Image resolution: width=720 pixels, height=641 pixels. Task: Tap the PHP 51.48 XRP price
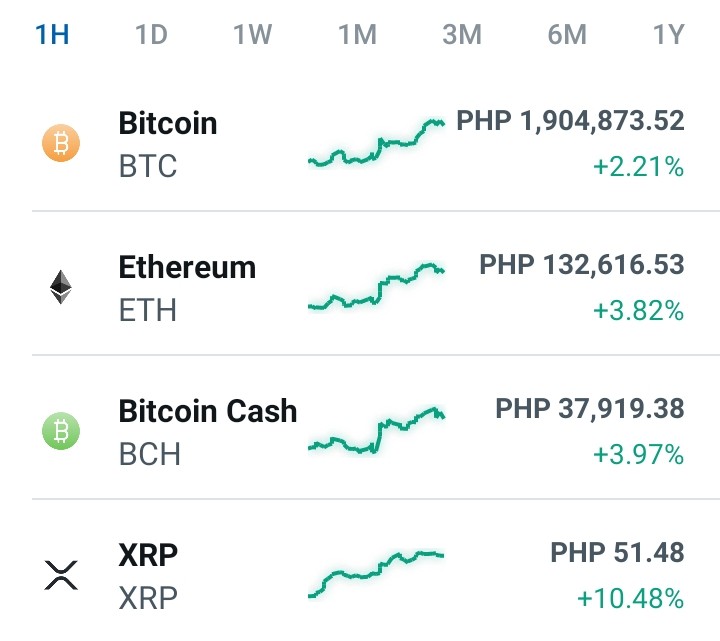pyautogui.click(x=617, y=552)
